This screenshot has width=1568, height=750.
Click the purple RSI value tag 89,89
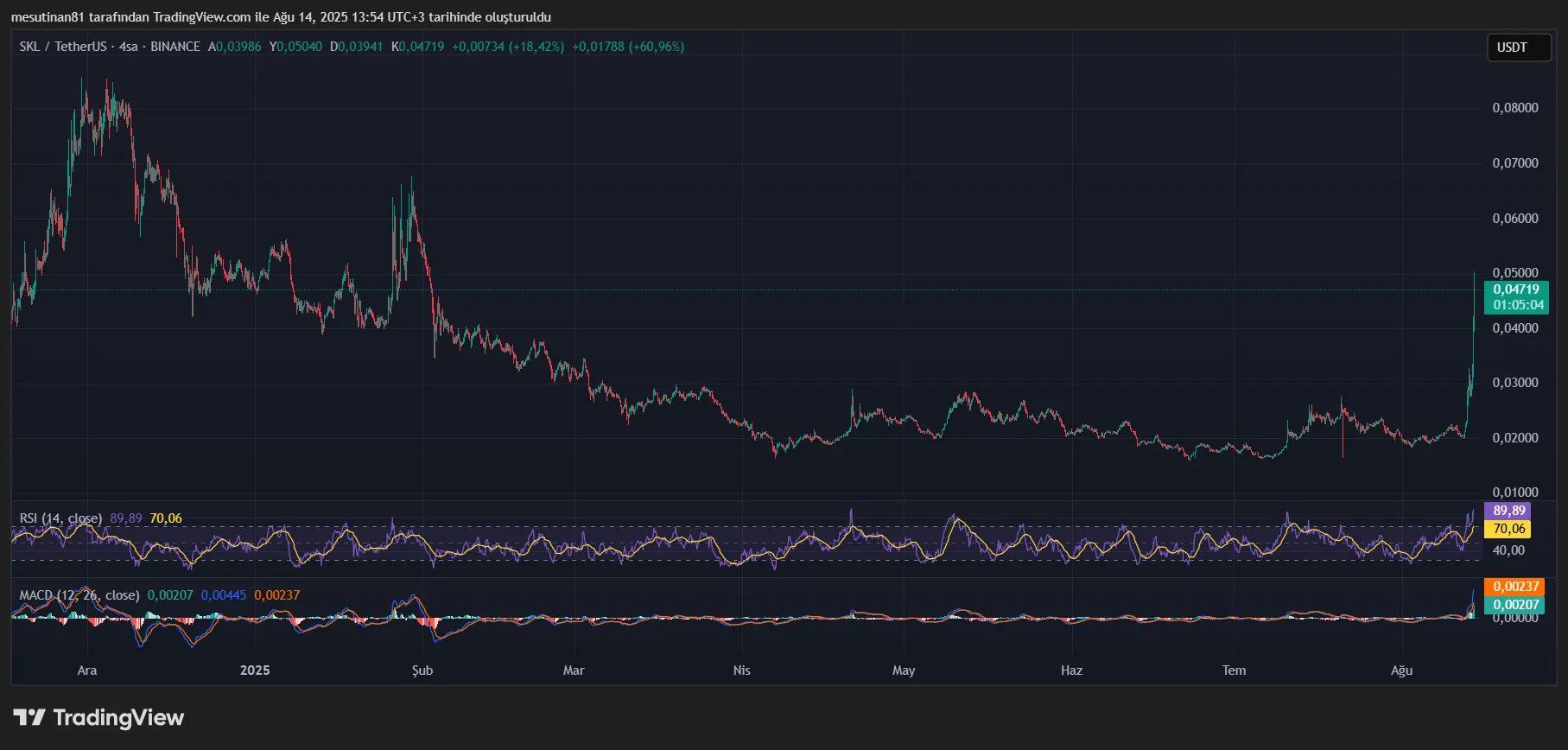click(1507, 511)
